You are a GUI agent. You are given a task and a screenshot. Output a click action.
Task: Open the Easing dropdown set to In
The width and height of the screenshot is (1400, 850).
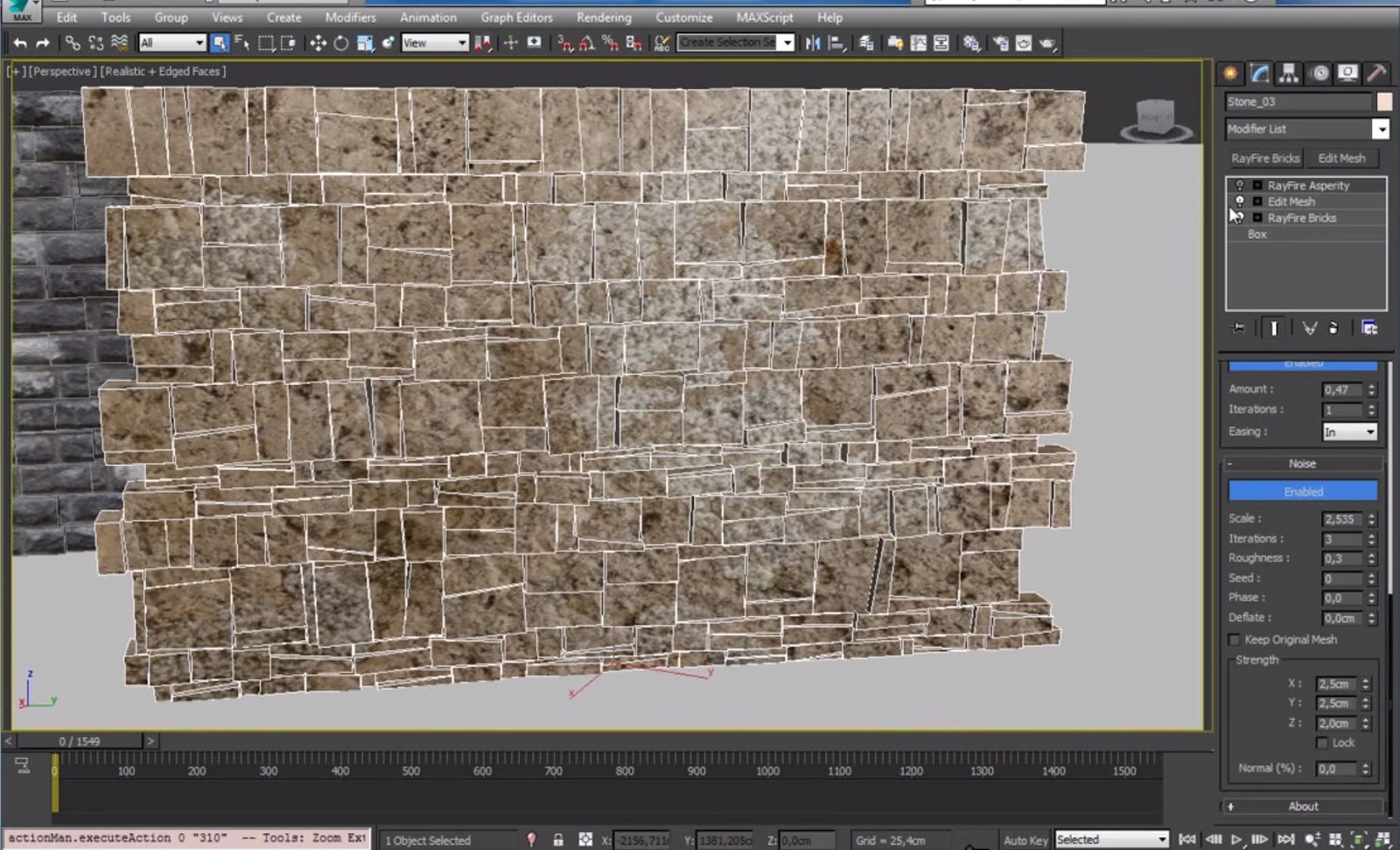click(x=1350, y=432)
